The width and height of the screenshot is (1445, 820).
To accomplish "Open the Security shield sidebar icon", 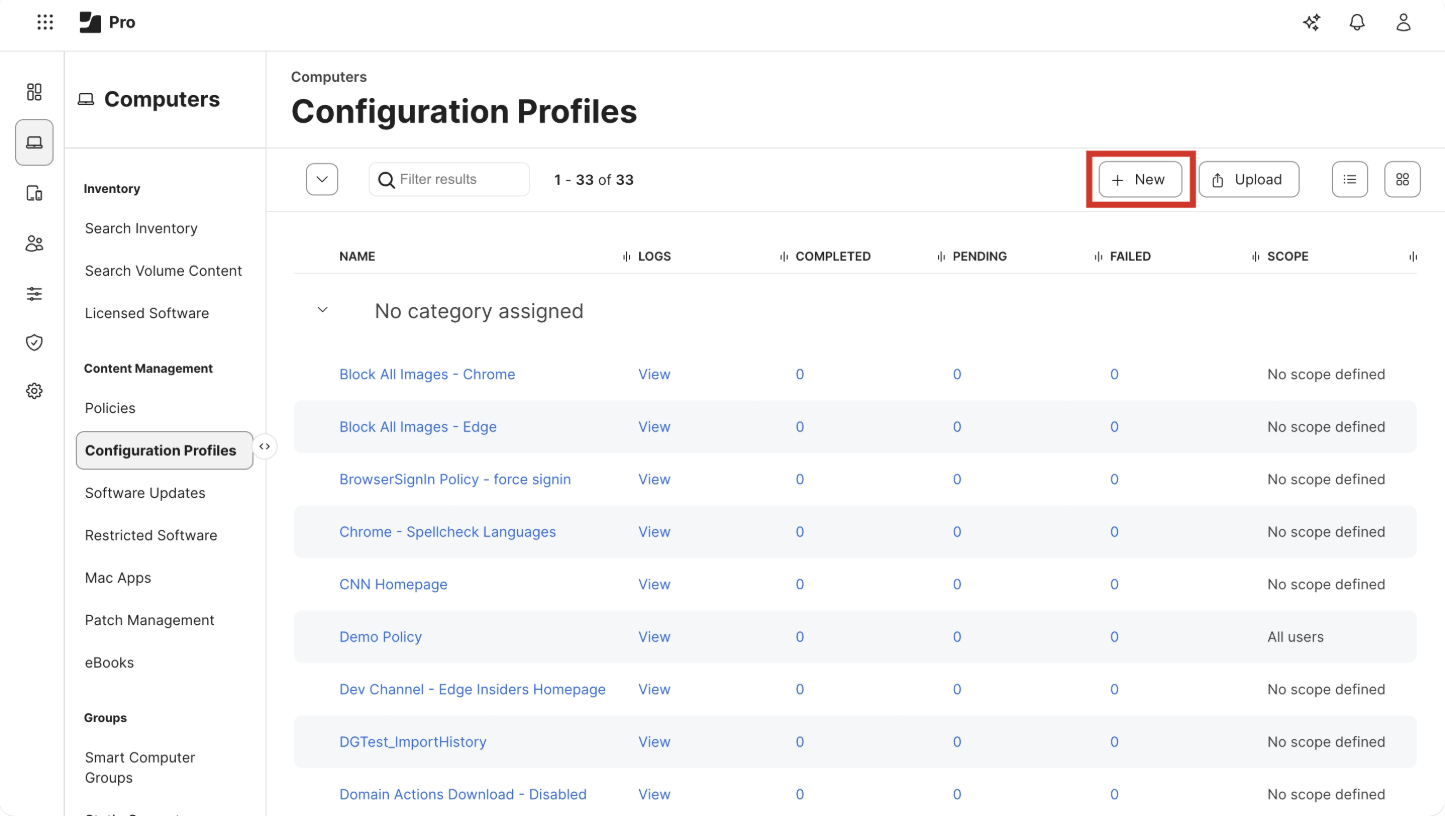I will [34, 342].
